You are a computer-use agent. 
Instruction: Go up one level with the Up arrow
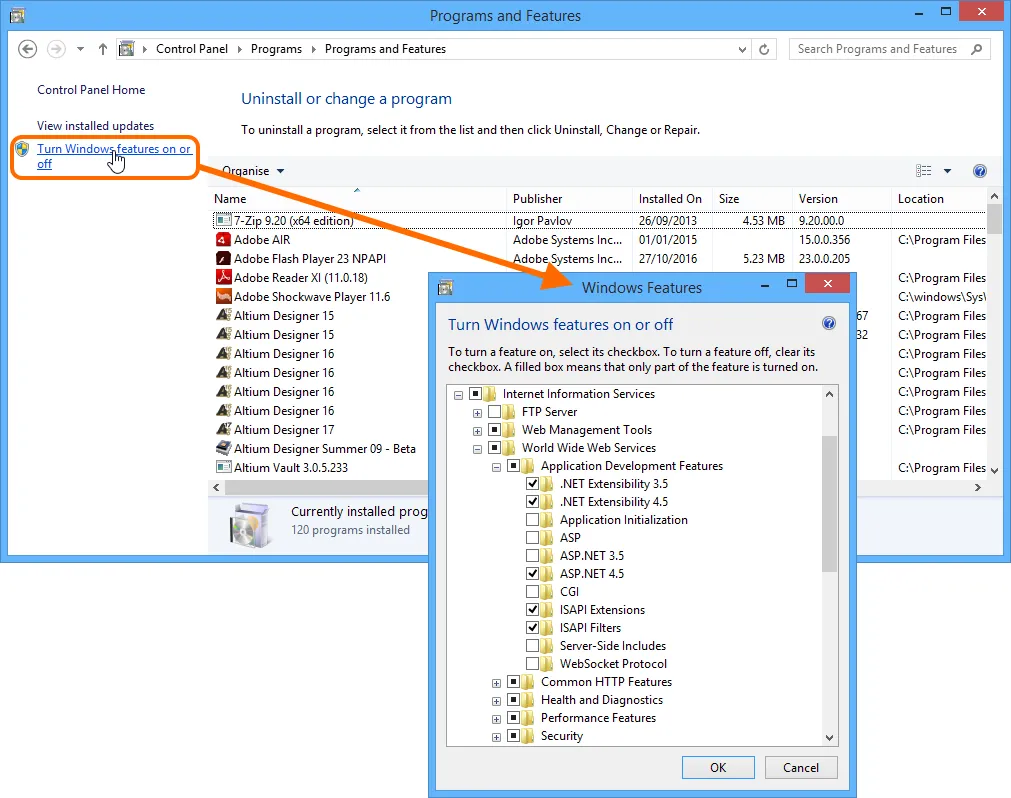(x=103, y=49)
